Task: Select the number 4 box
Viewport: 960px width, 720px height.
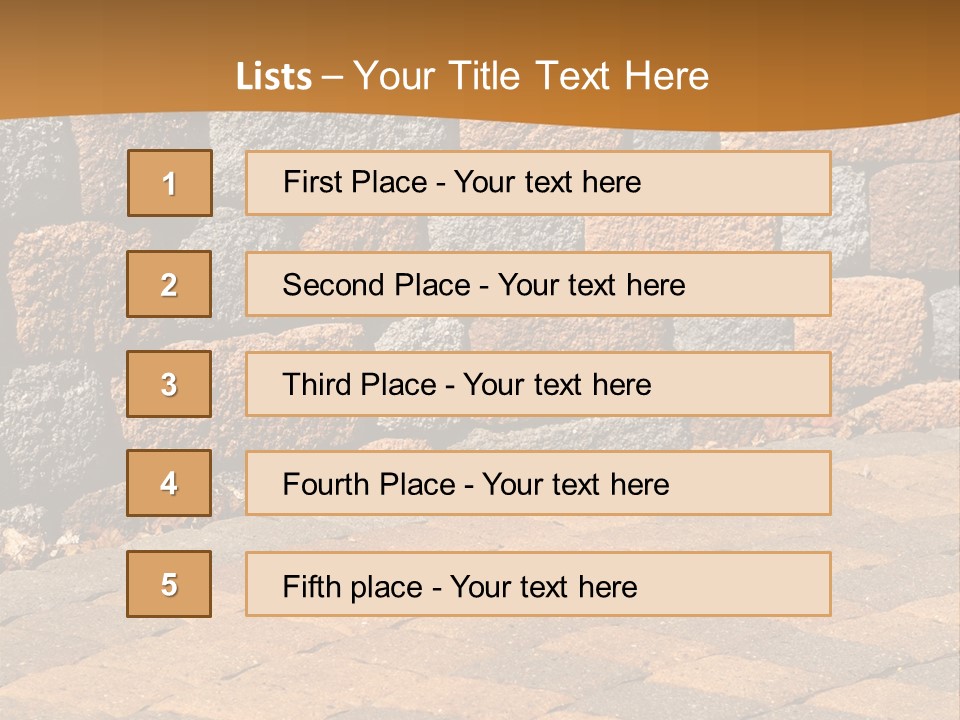Action: (x=169, y=483)
